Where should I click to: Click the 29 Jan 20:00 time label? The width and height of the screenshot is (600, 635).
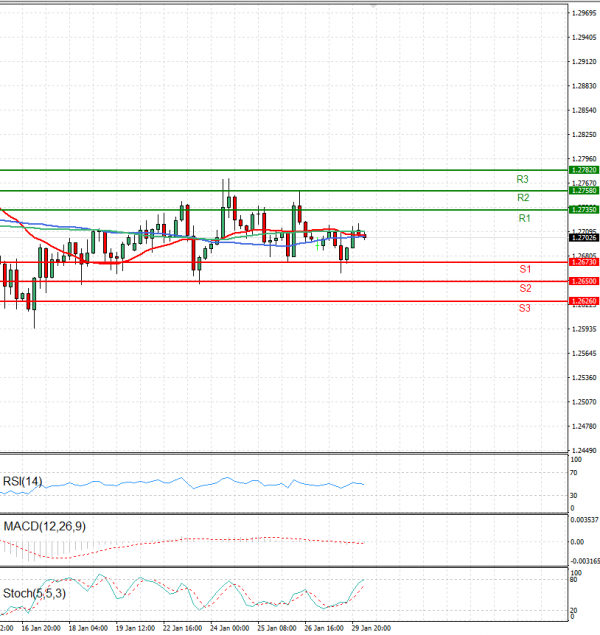[x=371, y=628]
